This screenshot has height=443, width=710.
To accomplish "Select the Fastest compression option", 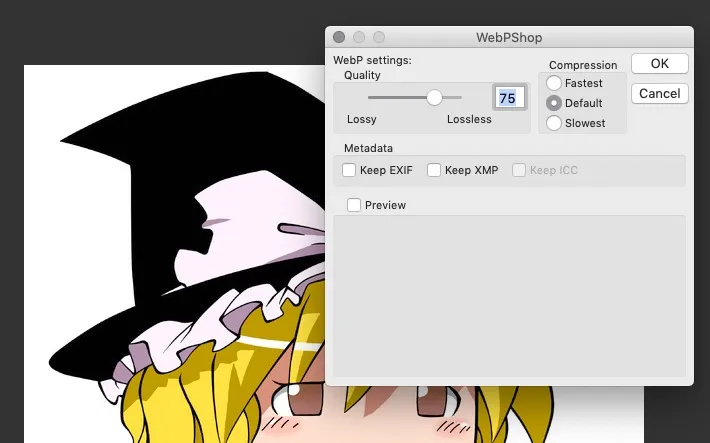I will click(x=554, y=83).
